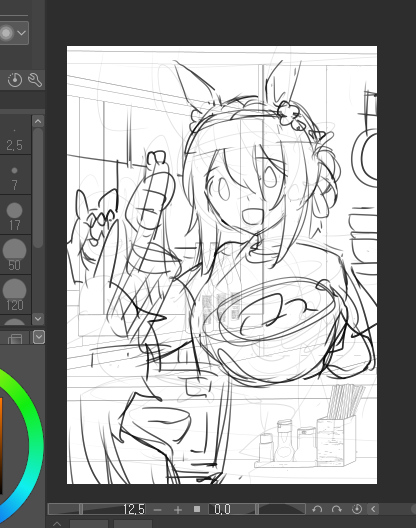Viewport: 416px width, 528px height.
Task: Select the 7 brush size preset
Action: click(x=14, y=175)
